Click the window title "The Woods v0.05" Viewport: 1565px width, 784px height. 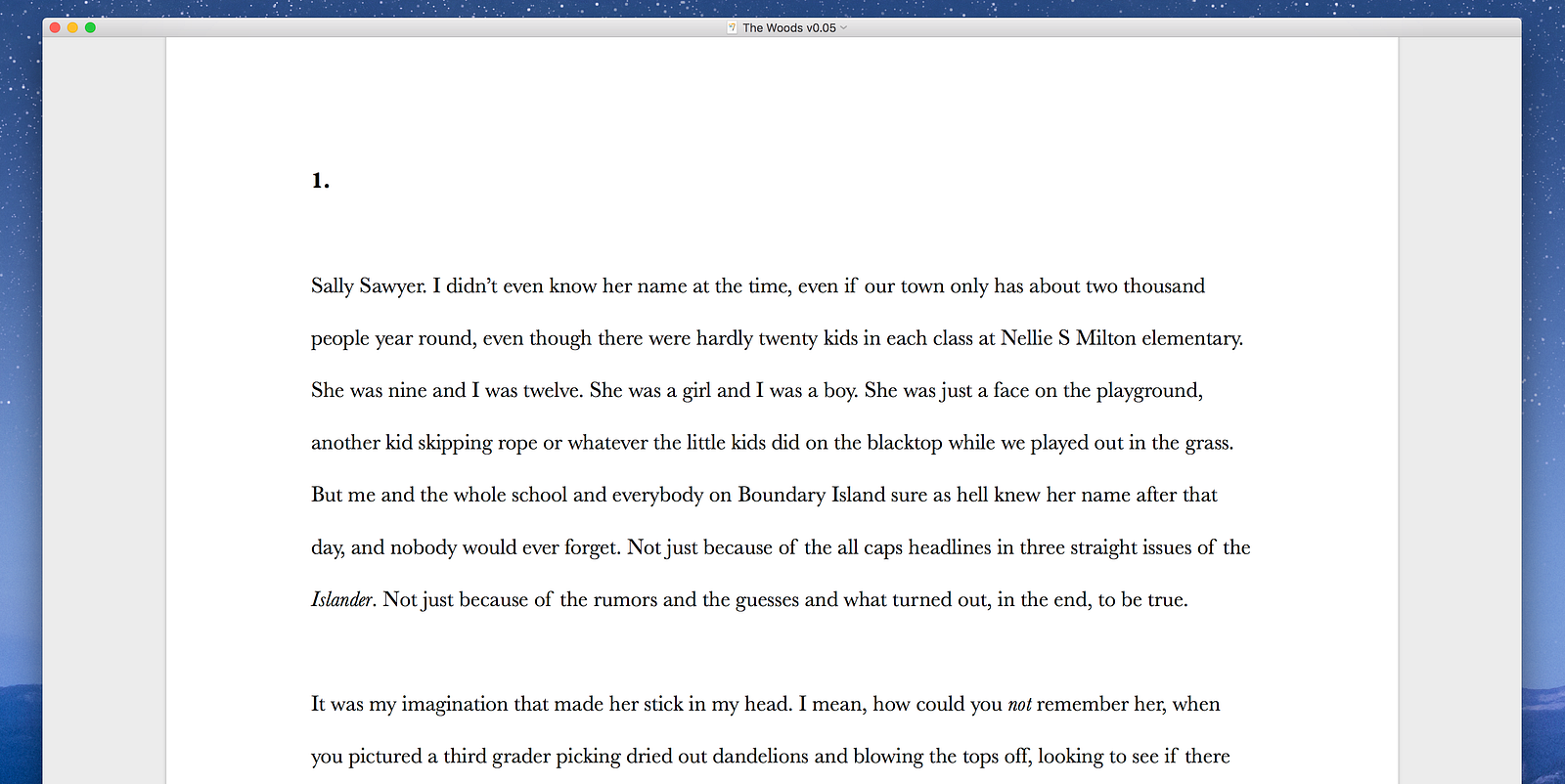point(789,27)
